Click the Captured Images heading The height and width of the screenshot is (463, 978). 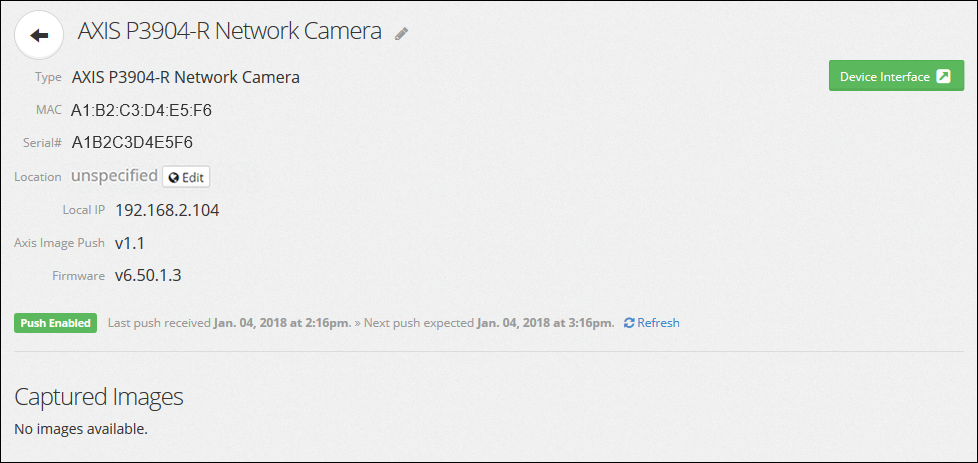pos(99,397)
